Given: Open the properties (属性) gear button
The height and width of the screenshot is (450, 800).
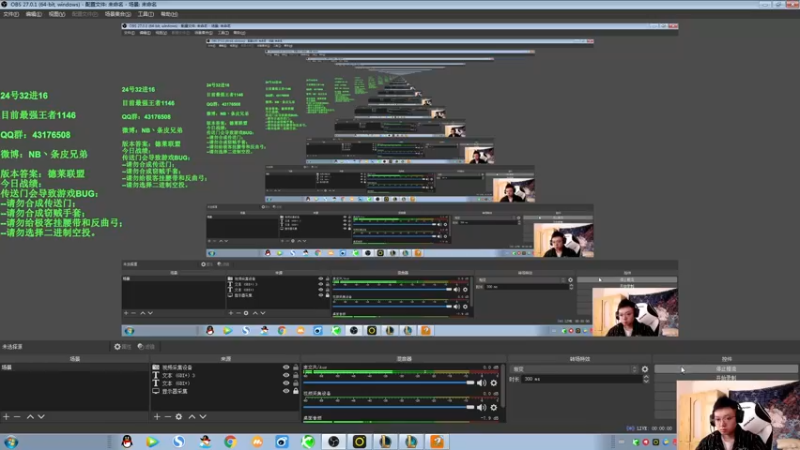Looking at the screenshot, I should (122, 346).
